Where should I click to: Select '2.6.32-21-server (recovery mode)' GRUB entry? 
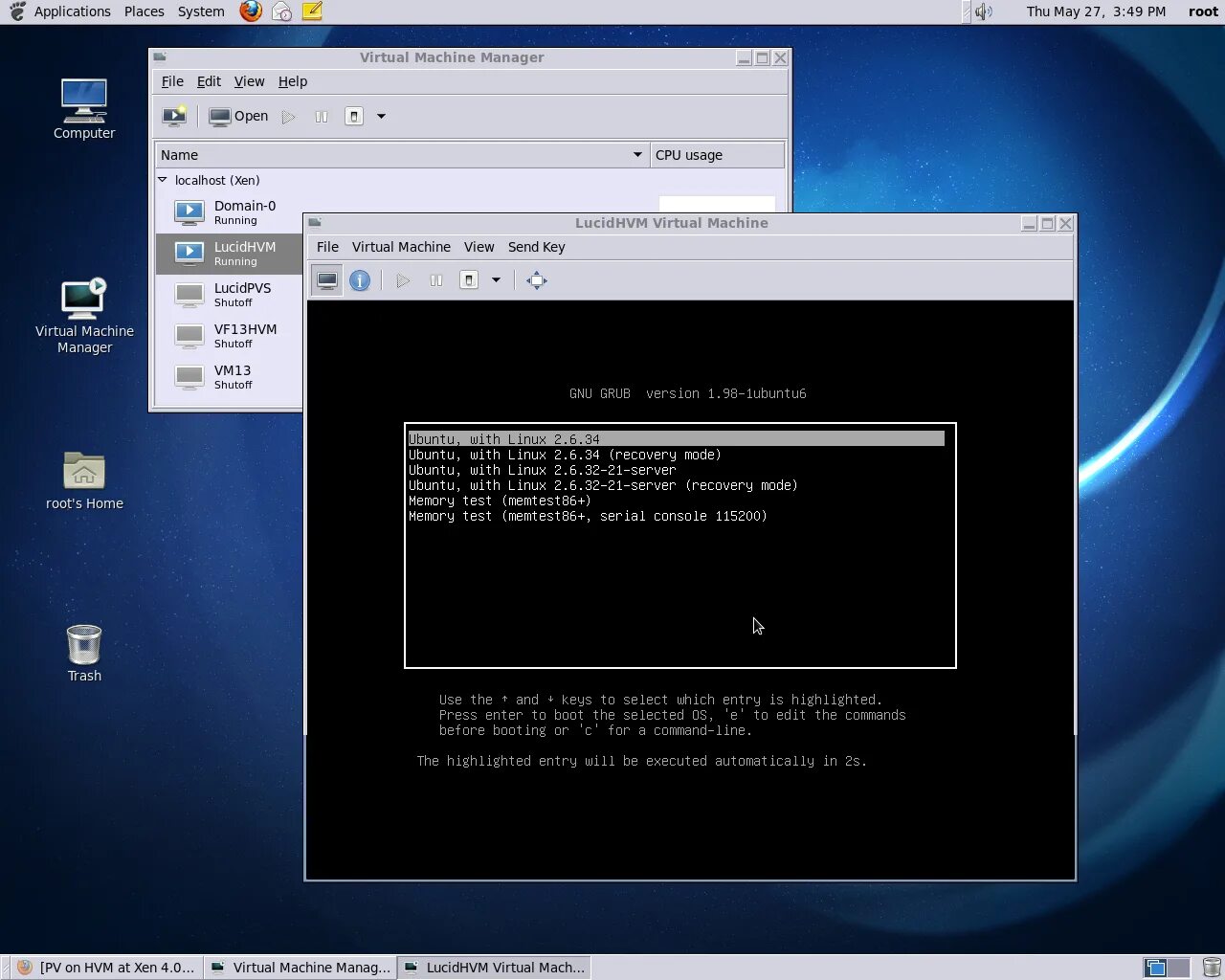click(x=603, y=485)
